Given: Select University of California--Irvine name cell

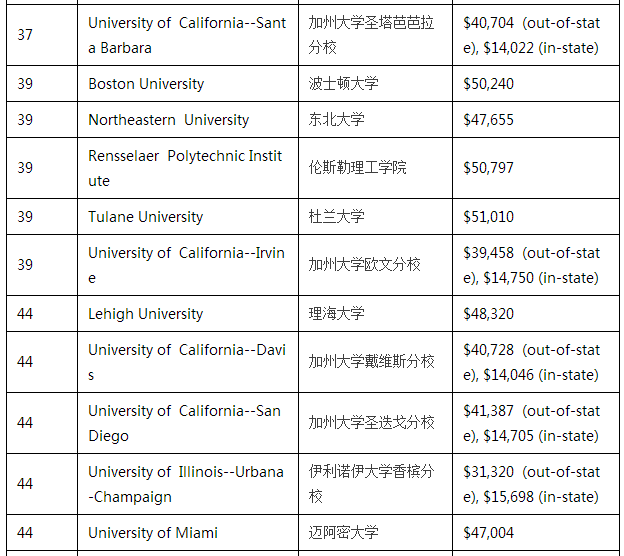Looking at the screenshot, I should pos(186,265).
